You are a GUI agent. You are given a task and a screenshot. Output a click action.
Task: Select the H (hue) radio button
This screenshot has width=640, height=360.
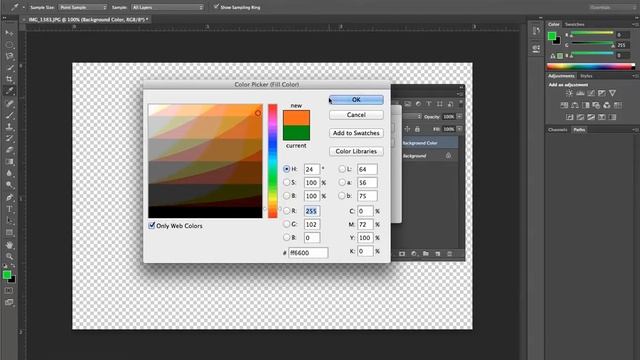(287, 169)
